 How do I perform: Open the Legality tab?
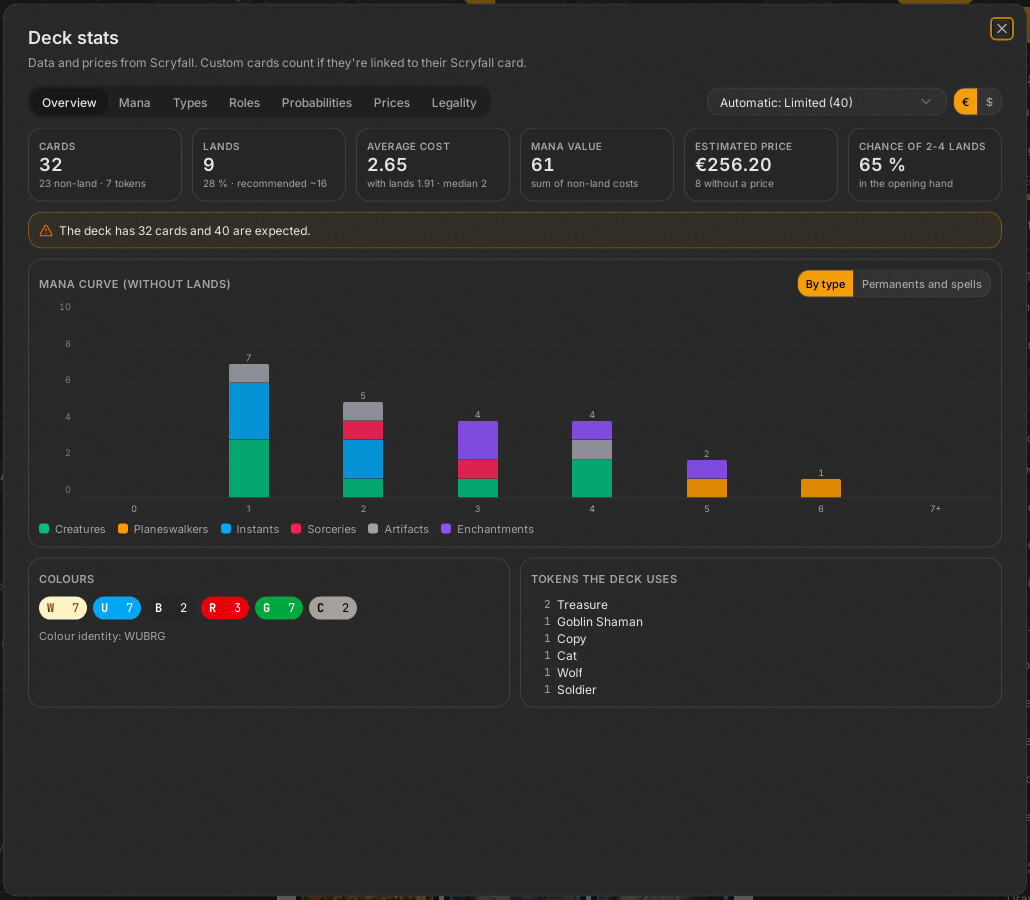click(x=454, y=102)
